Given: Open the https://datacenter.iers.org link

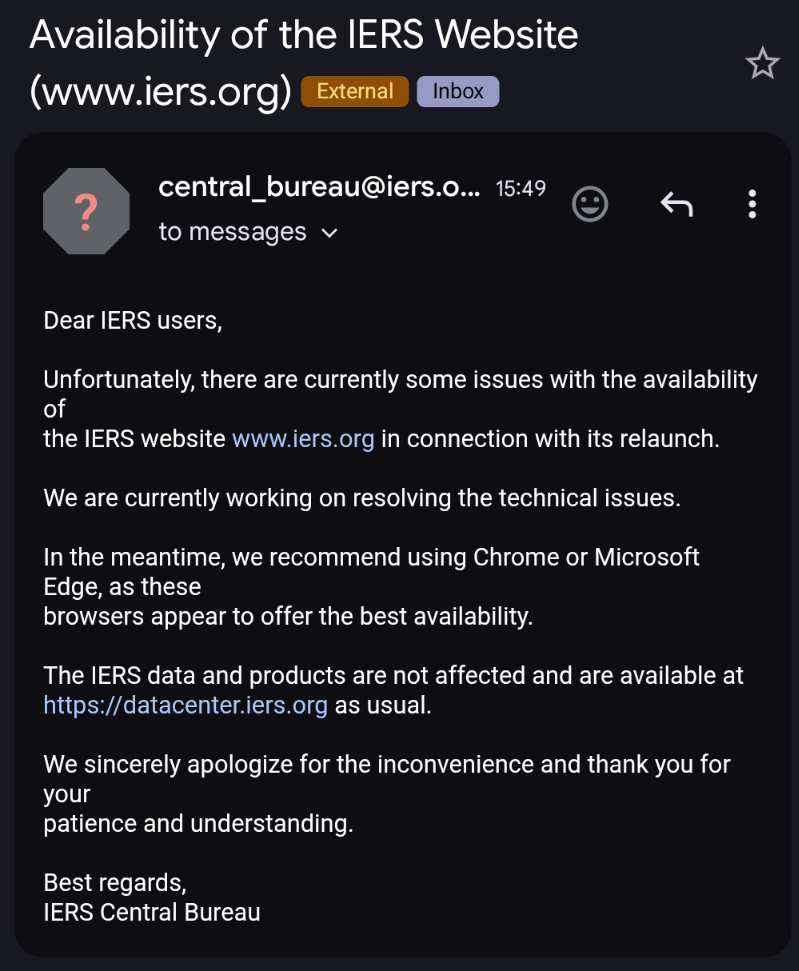Looking at the screenshot, I should point(186,705).
